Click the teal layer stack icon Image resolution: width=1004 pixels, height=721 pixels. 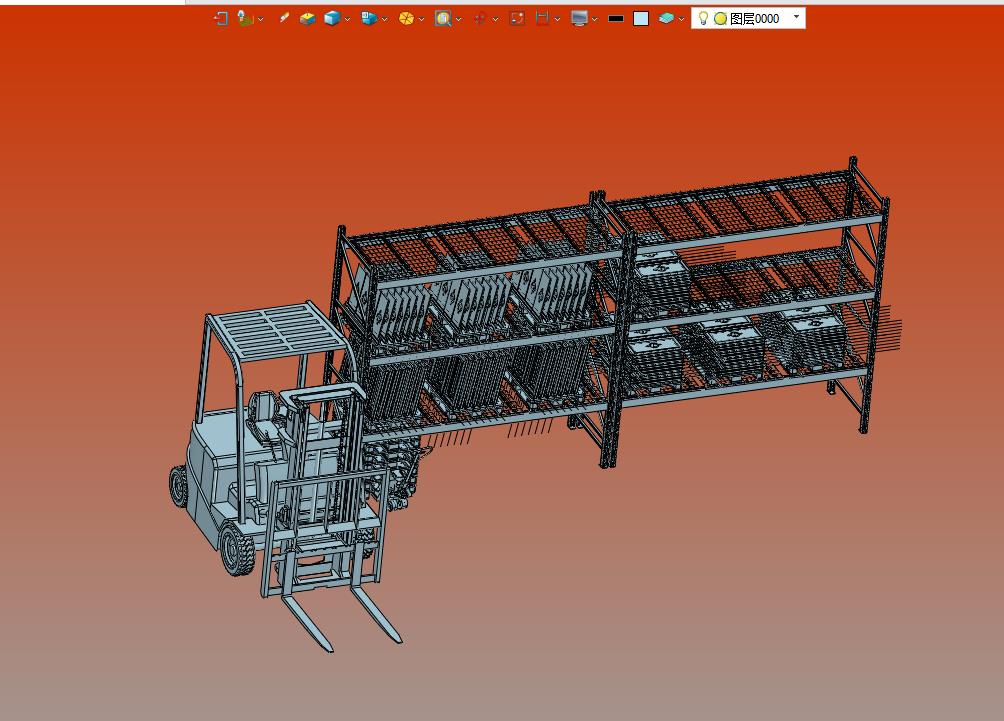[666, 19]
